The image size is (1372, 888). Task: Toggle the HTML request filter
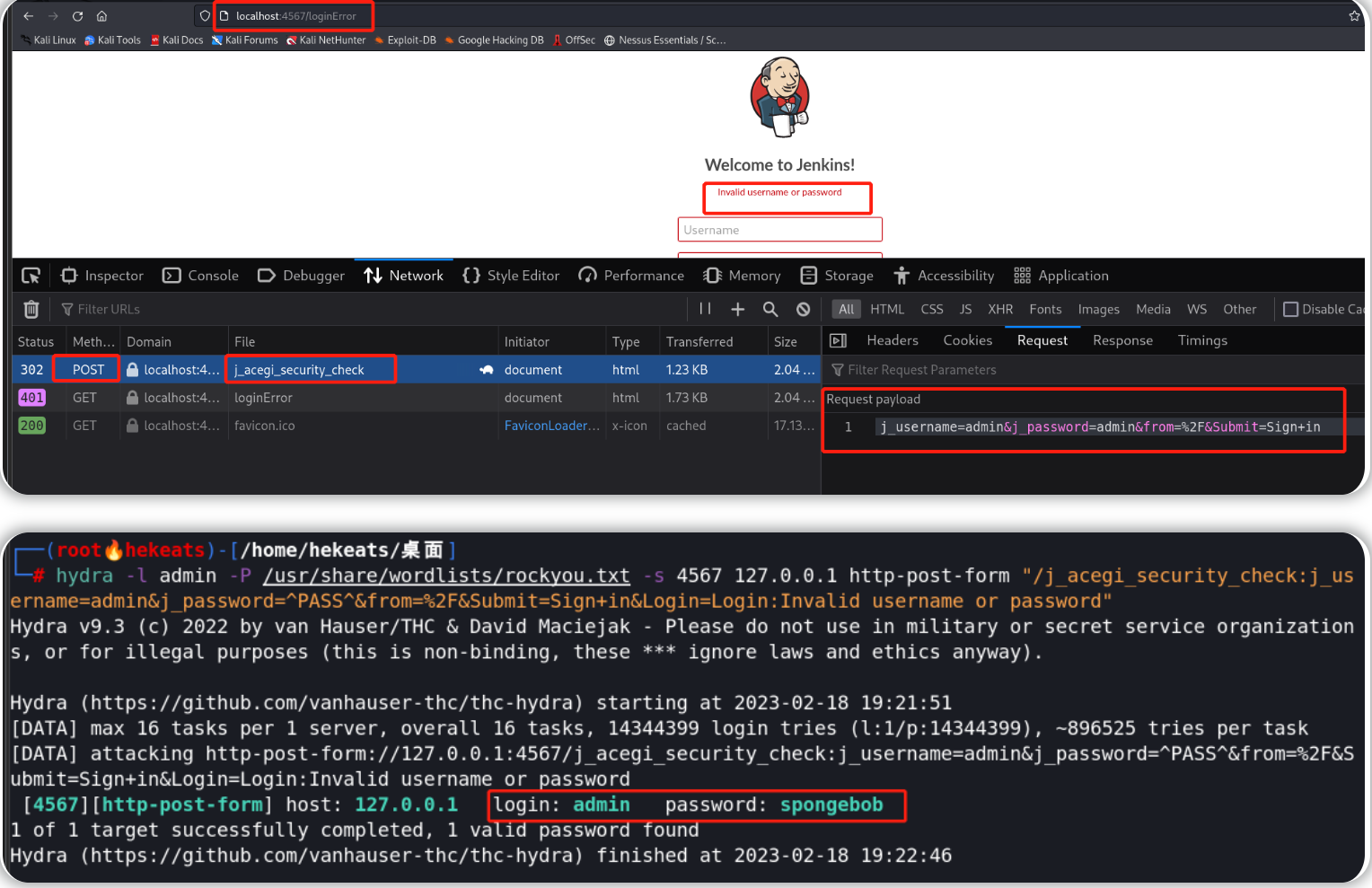(887, 309)
